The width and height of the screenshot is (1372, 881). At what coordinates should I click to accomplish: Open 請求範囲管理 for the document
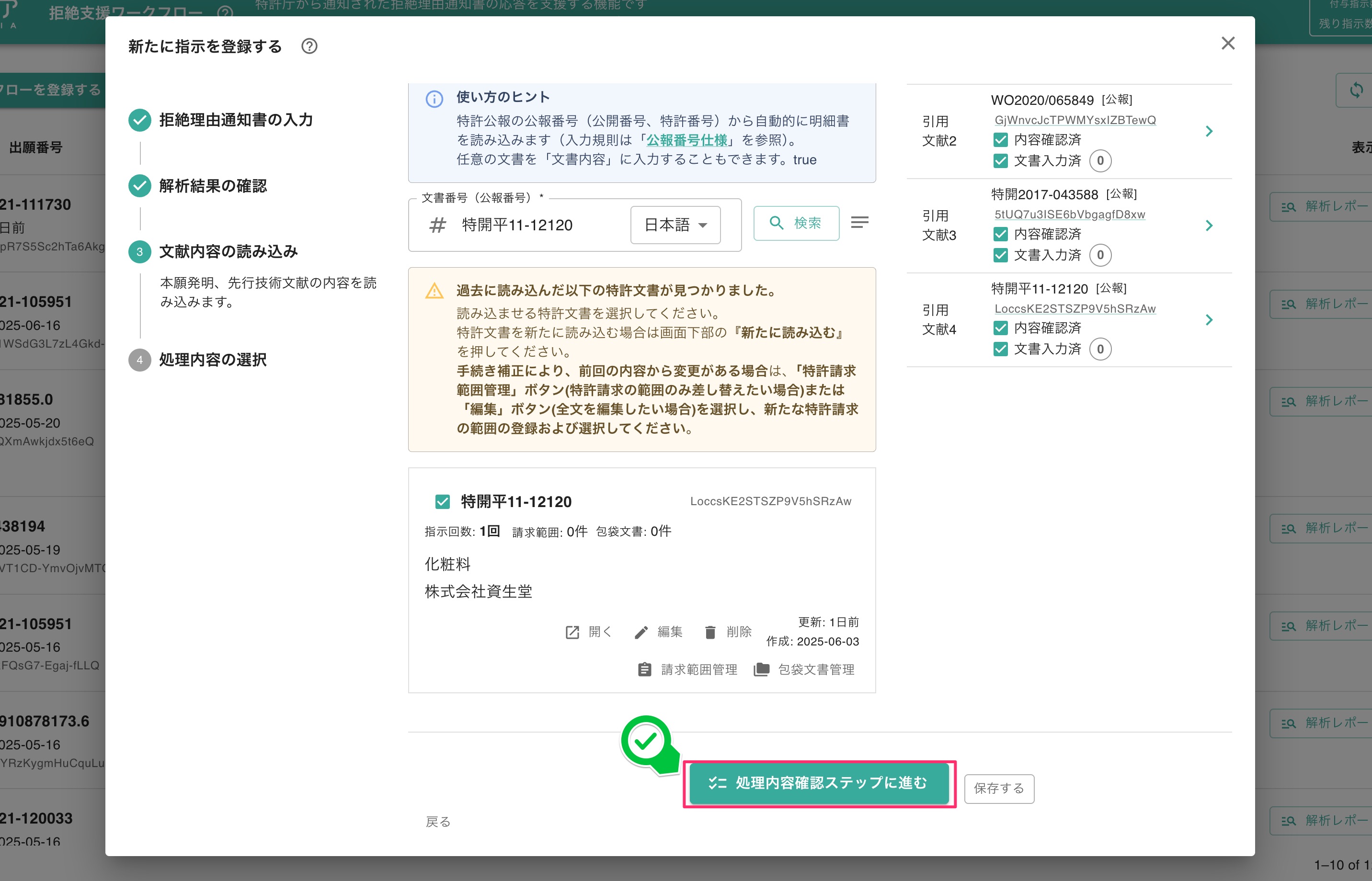point(687,669)
